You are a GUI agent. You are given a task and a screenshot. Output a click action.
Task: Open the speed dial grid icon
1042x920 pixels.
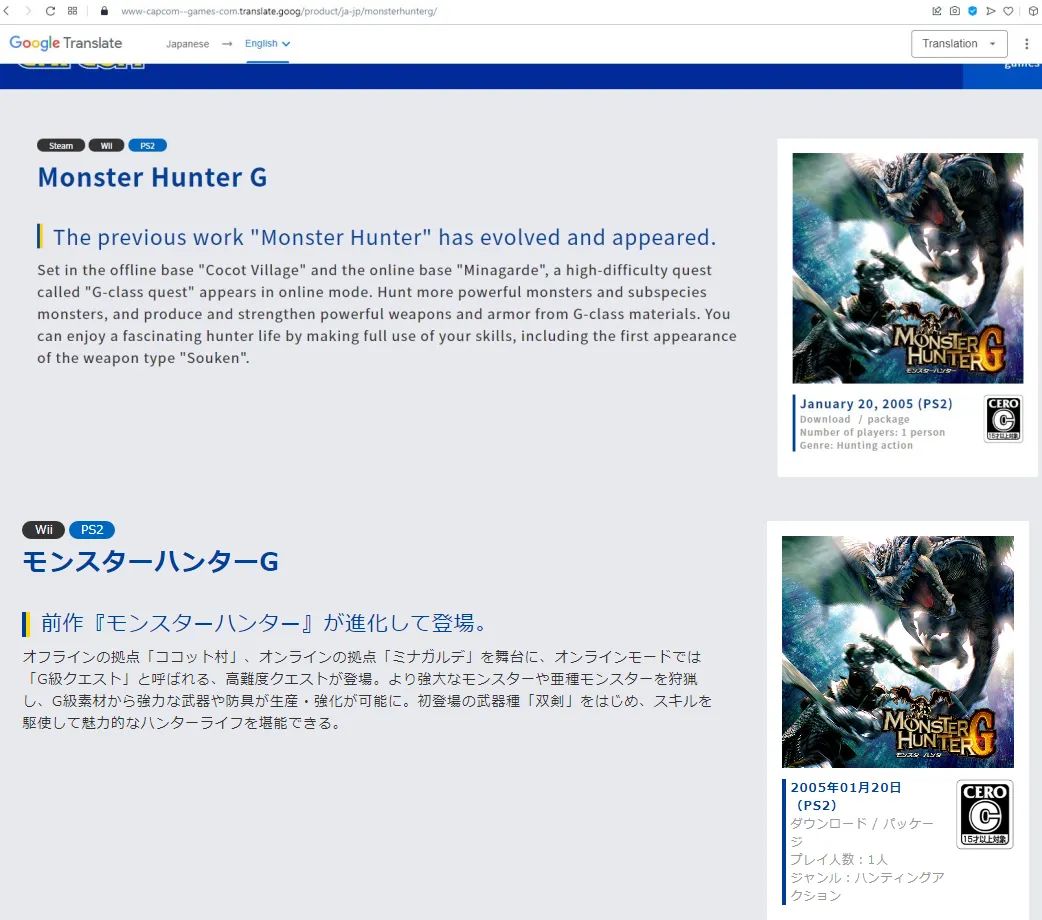[73, 11]
